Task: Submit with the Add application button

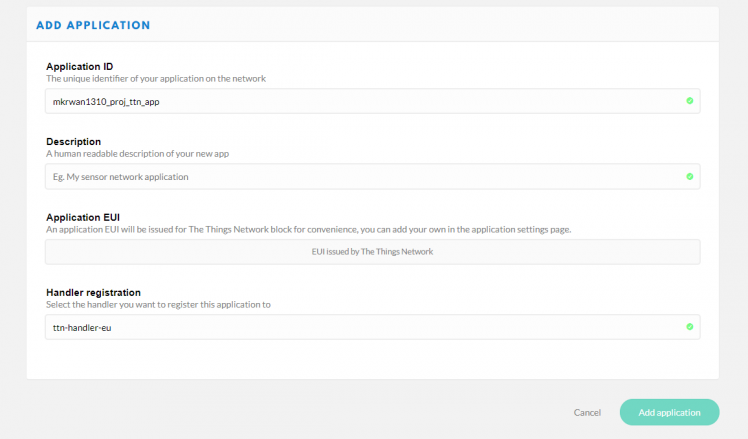Action: (x=668, y=412)
